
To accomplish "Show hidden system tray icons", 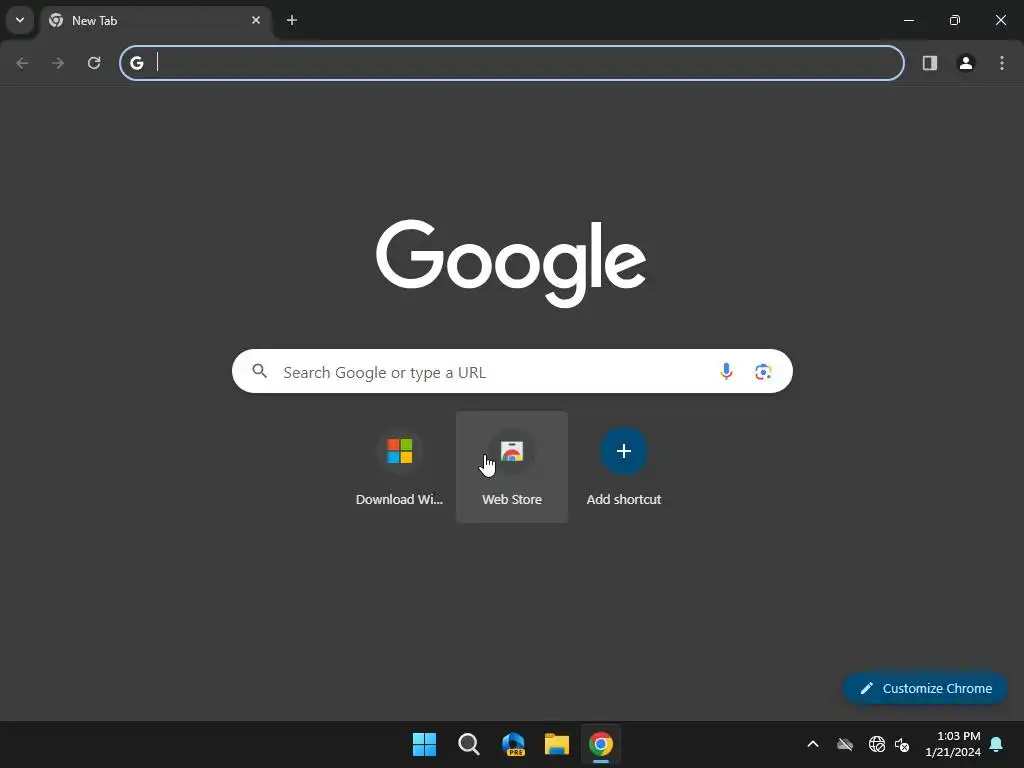I will coord(813,744).
